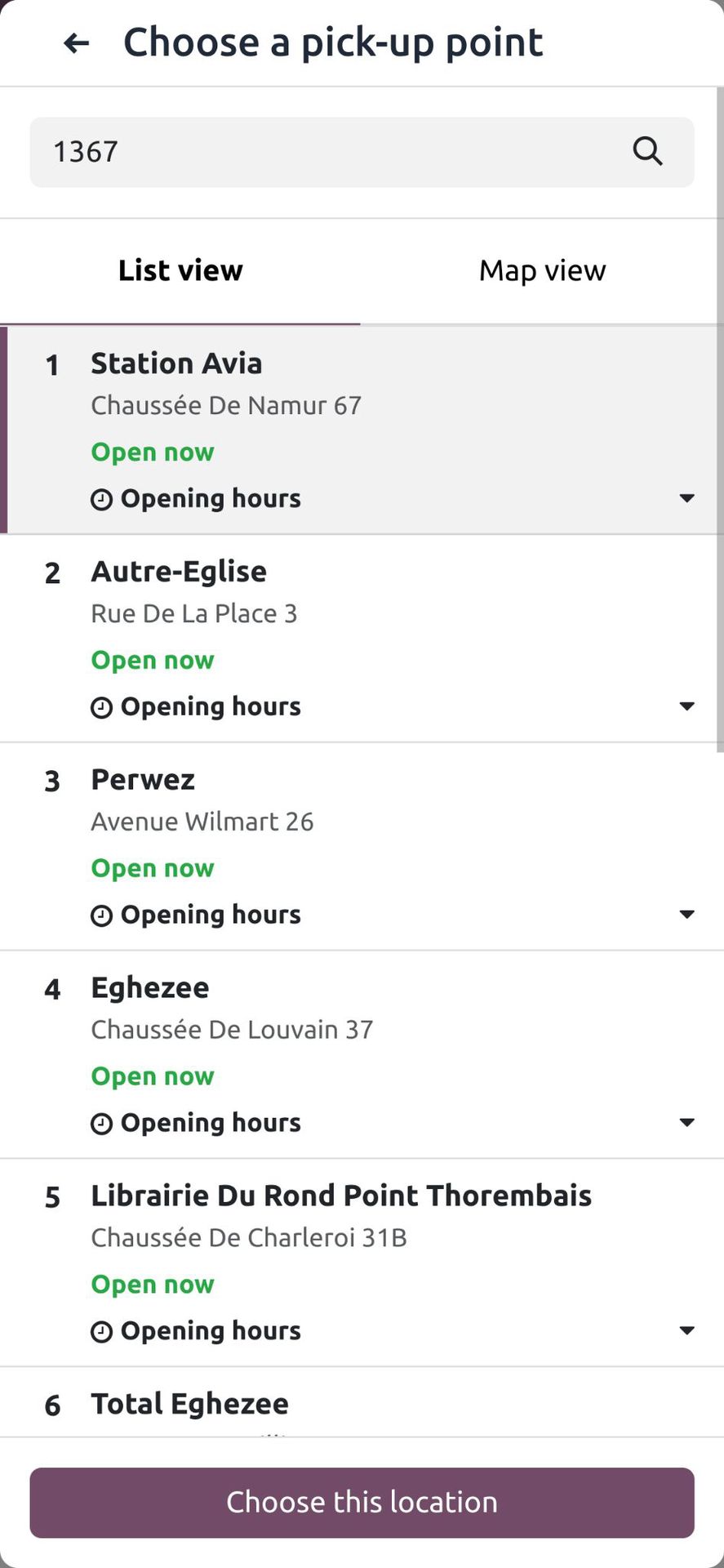
Task: Click the clock icon under Perwez
Action: click(101, 916)
